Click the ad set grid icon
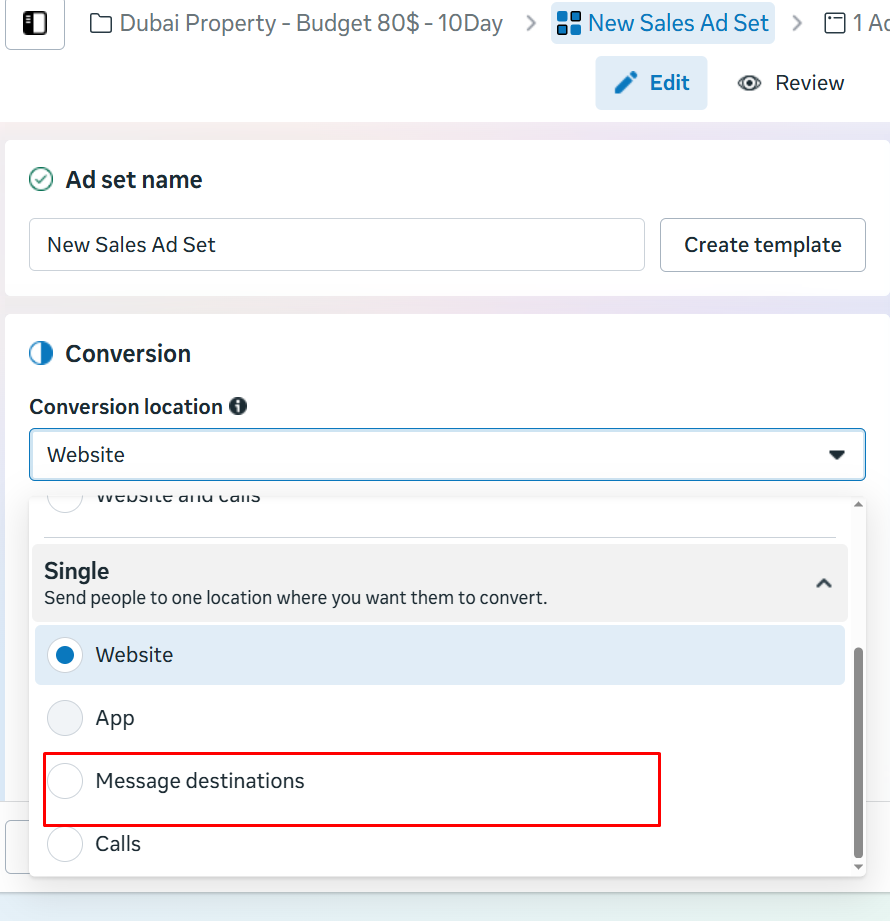 click(569, 23)
